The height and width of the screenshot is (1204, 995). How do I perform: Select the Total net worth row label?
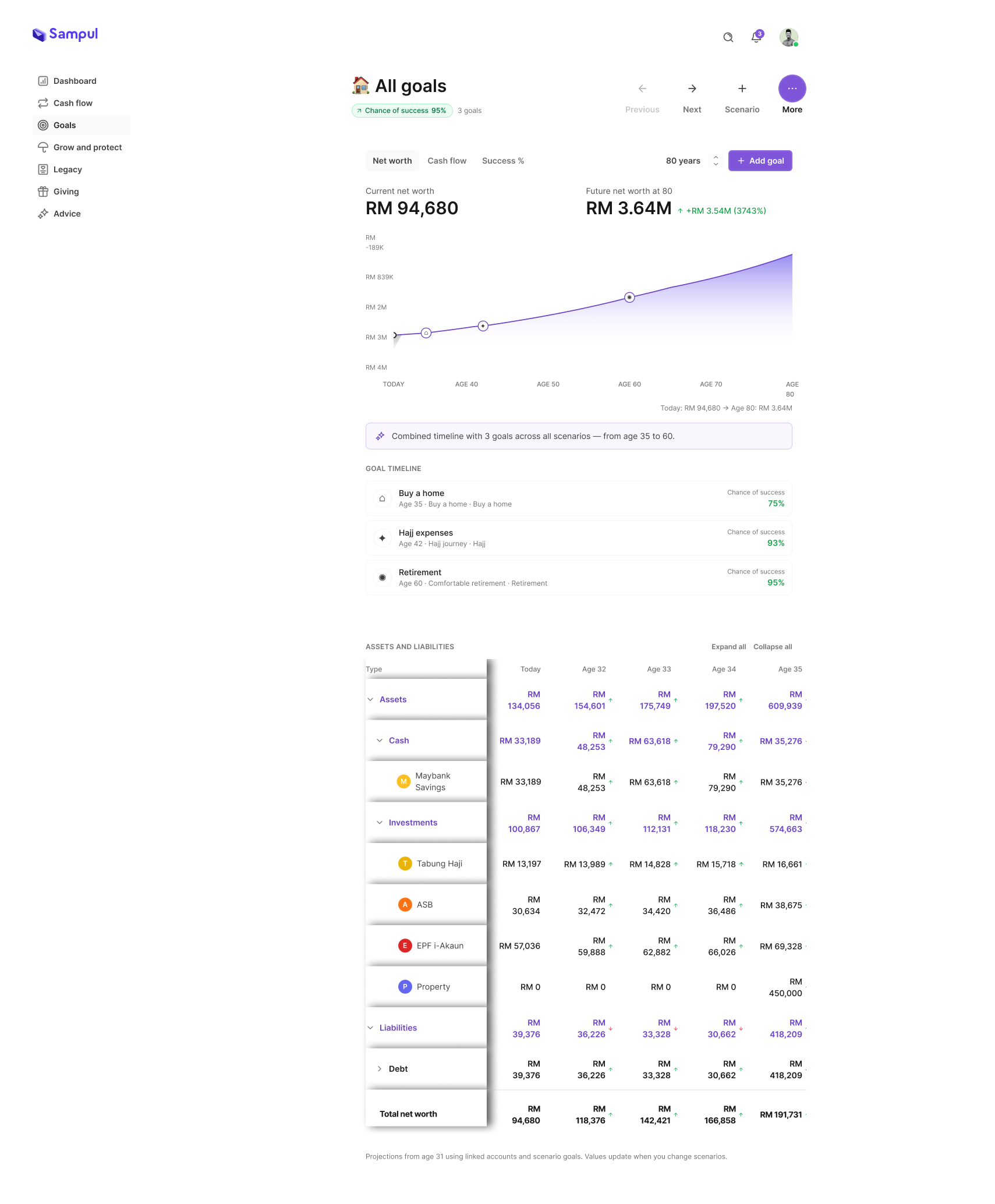[x=408, y=1114]
